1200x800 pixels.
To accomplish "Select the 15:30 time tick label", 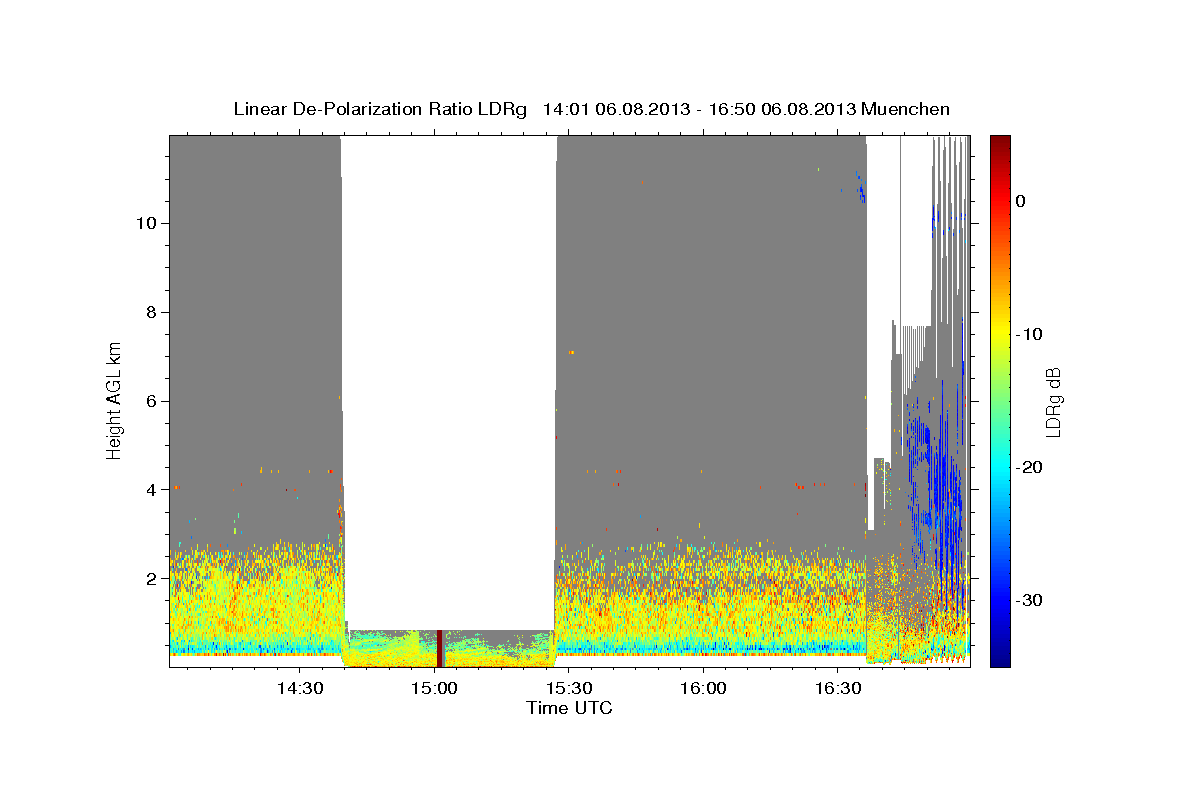I will 568,689.
